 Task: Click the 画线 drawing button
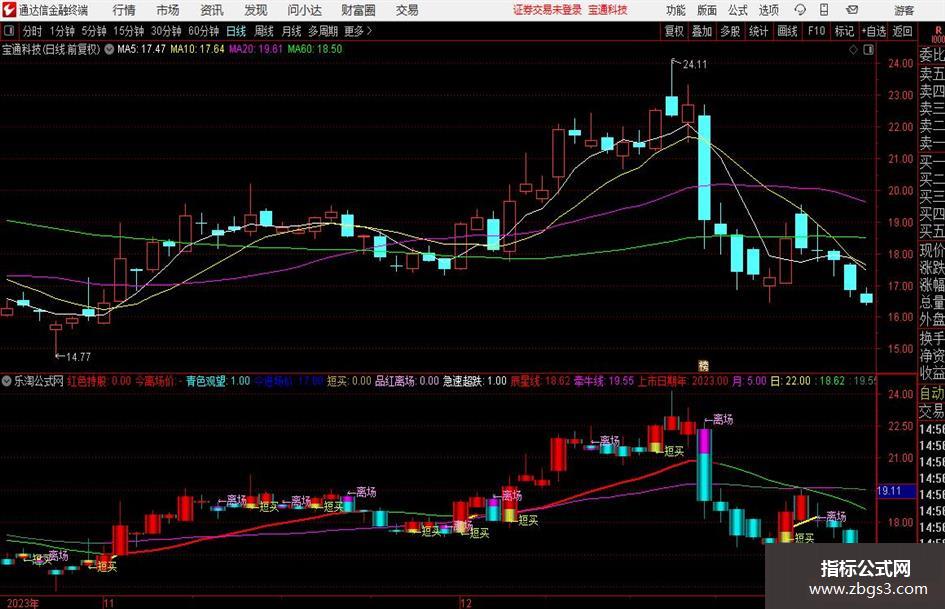click(x=787, y=31)
